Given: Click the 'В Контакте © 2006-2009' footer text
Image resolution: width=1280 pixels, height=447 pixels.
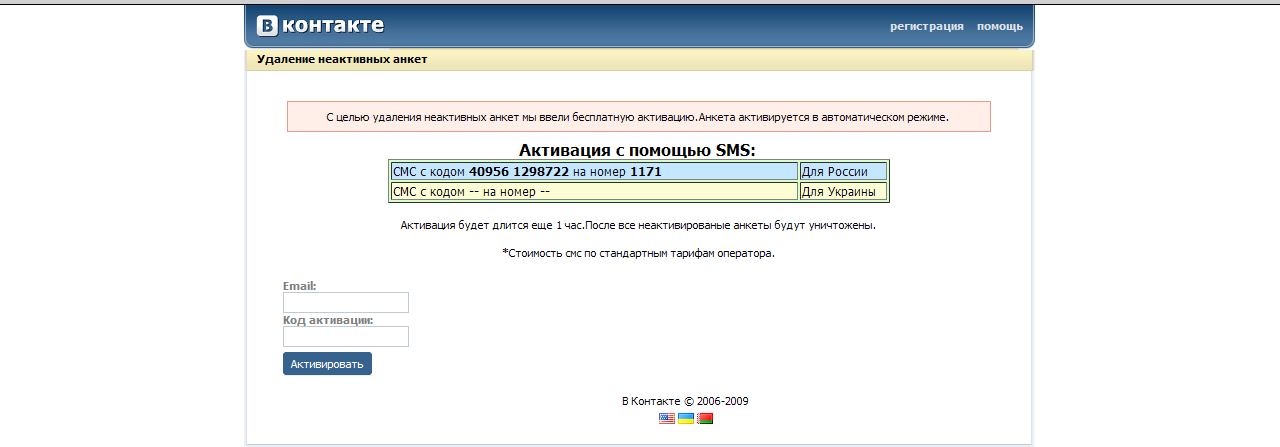Looking at the screenshot, I should (x=685, y=401).
